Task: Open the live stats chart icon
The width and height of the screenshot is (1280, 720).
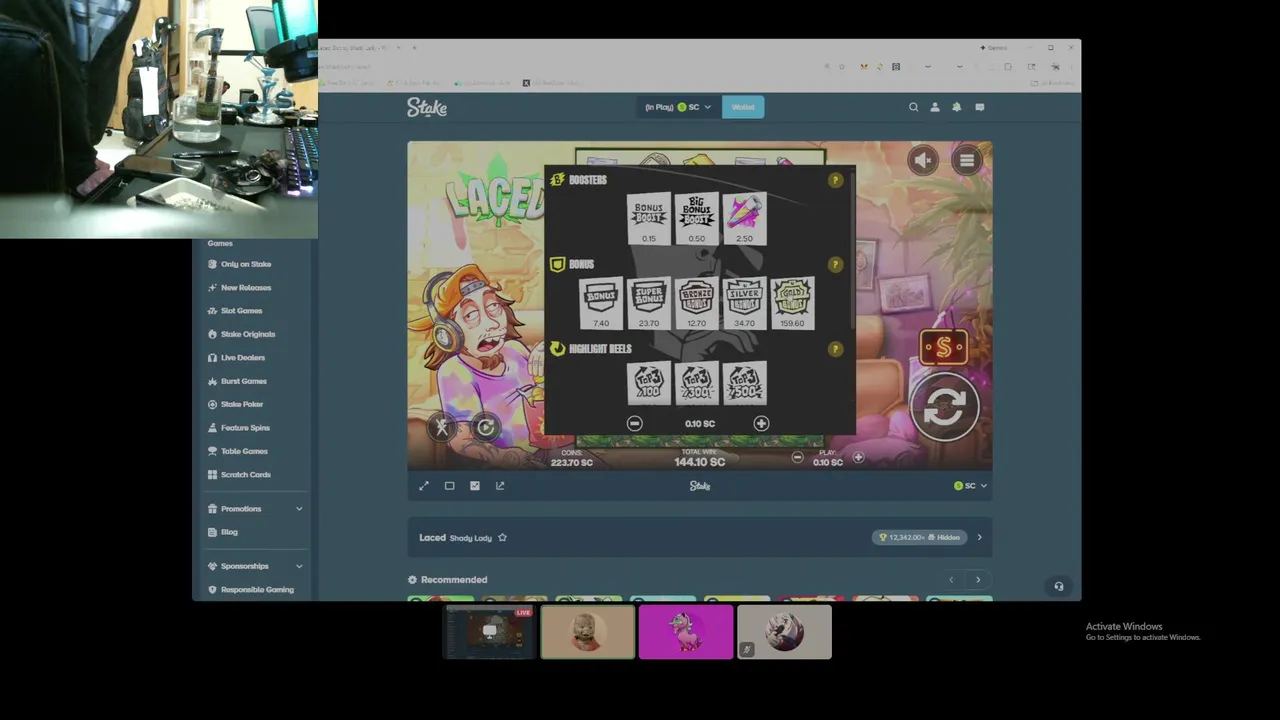Action: click(x=475, y=486)
